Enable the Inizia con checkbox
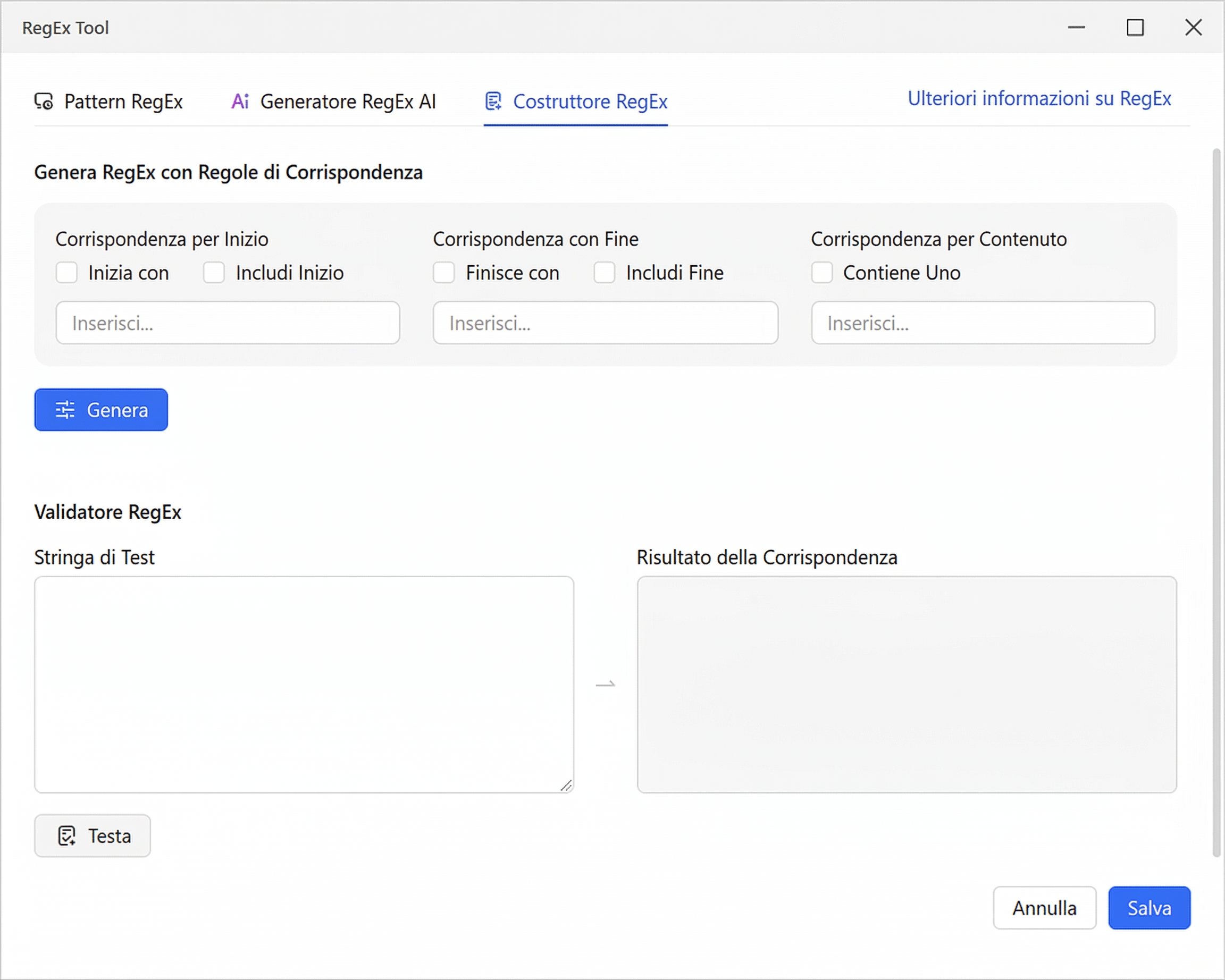 coord(67,273)
